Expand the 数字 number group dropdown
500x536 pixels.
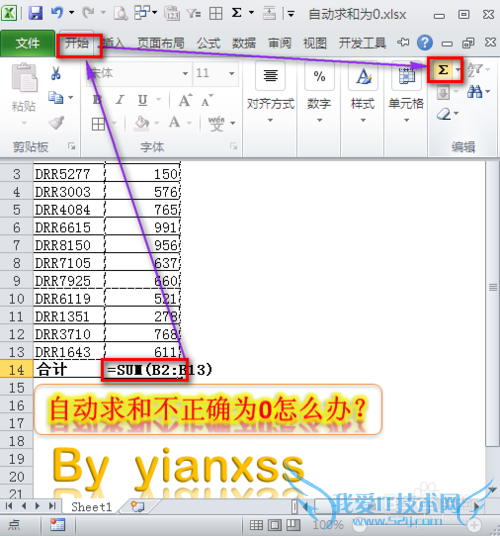(x=319, y=120)
